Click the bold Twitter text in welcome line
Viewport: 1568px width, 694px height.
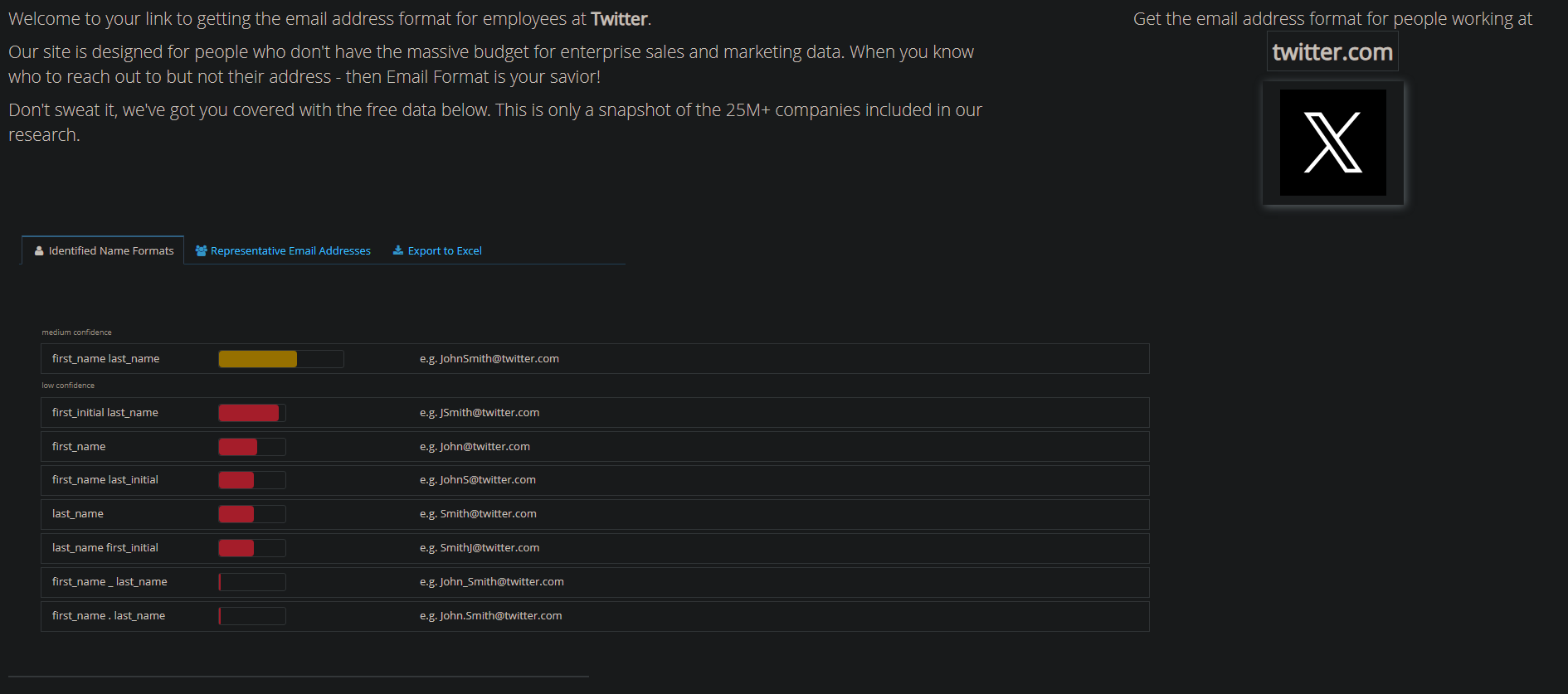click(619, 19)
